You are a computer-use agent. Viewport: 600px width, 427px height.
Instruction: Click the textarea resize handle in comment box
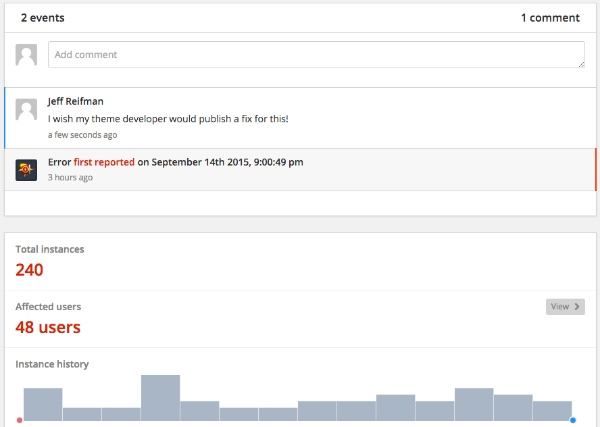(x=580, y=64)
